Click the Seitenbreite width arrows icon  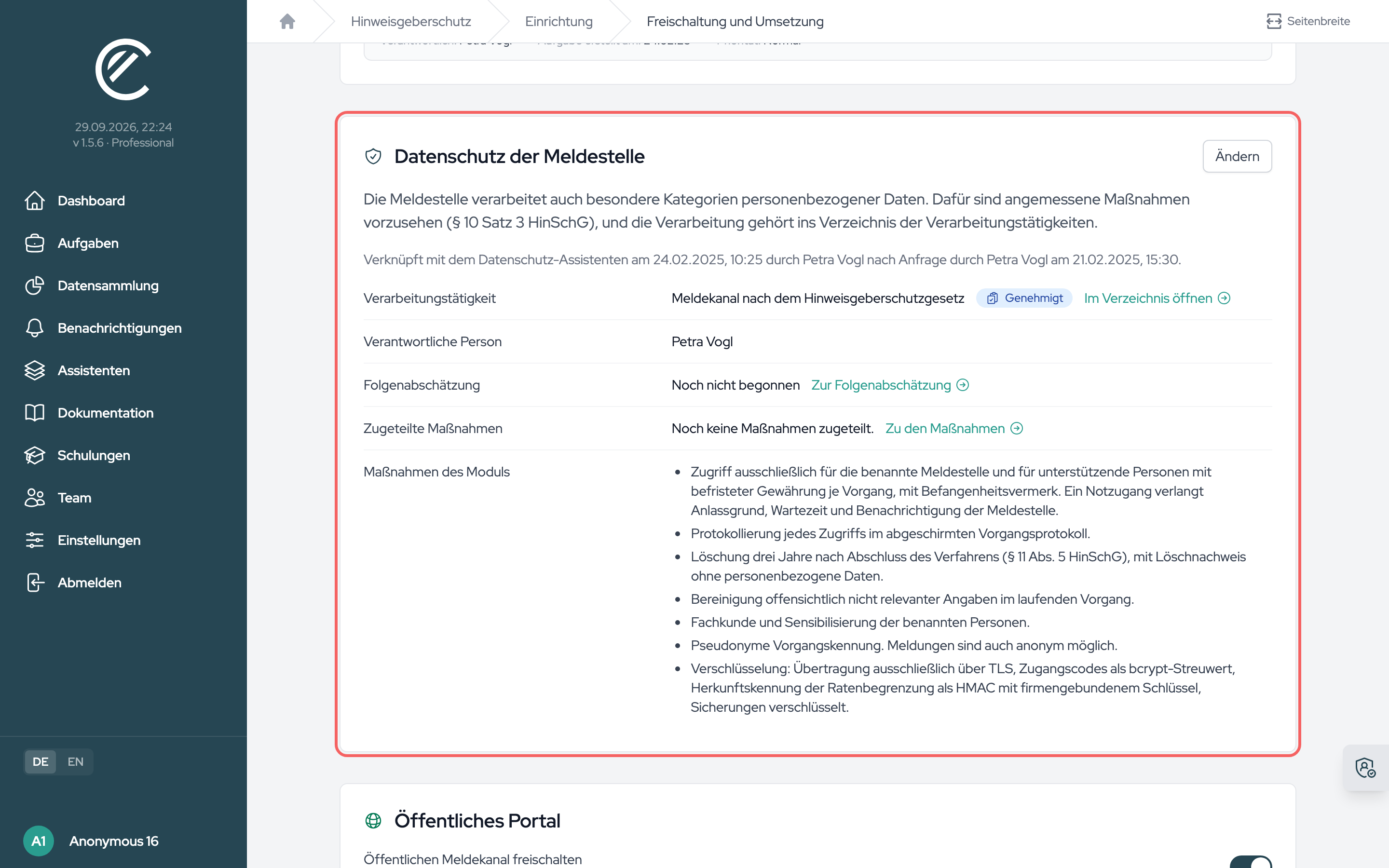point(1274,21)
